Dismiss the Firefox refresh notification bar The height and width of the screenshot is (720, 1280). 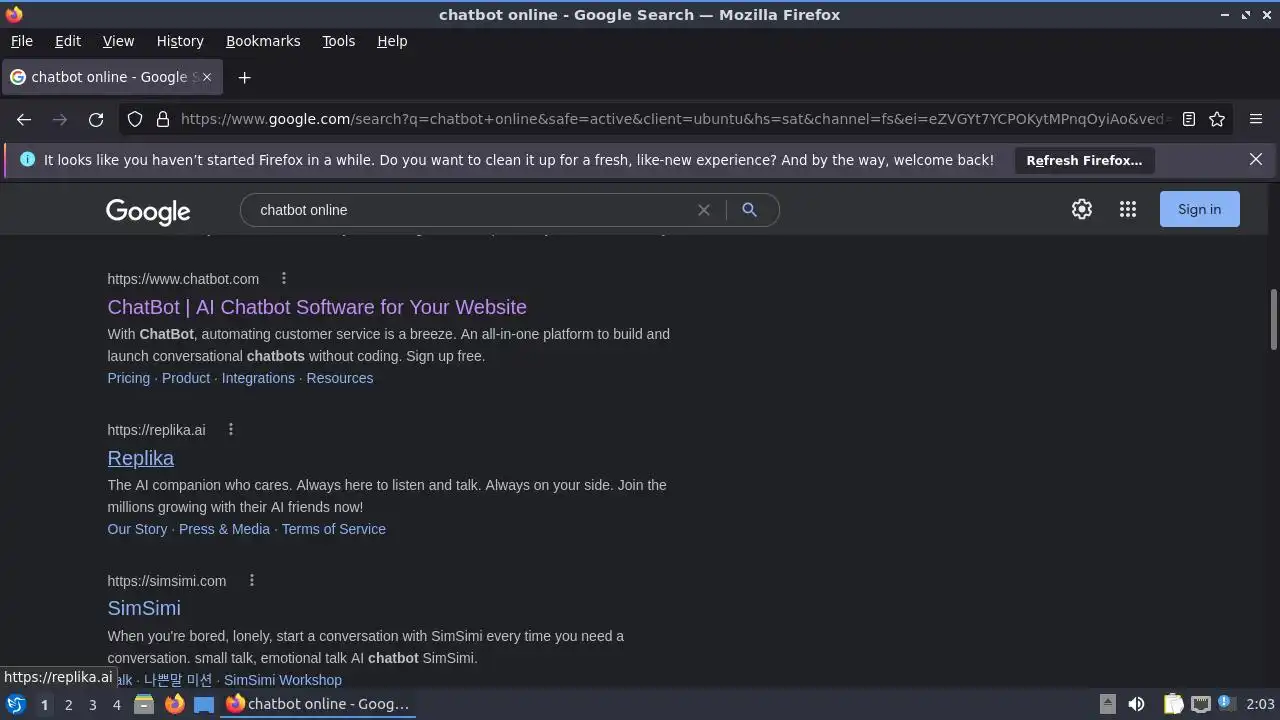[1256, 159]
